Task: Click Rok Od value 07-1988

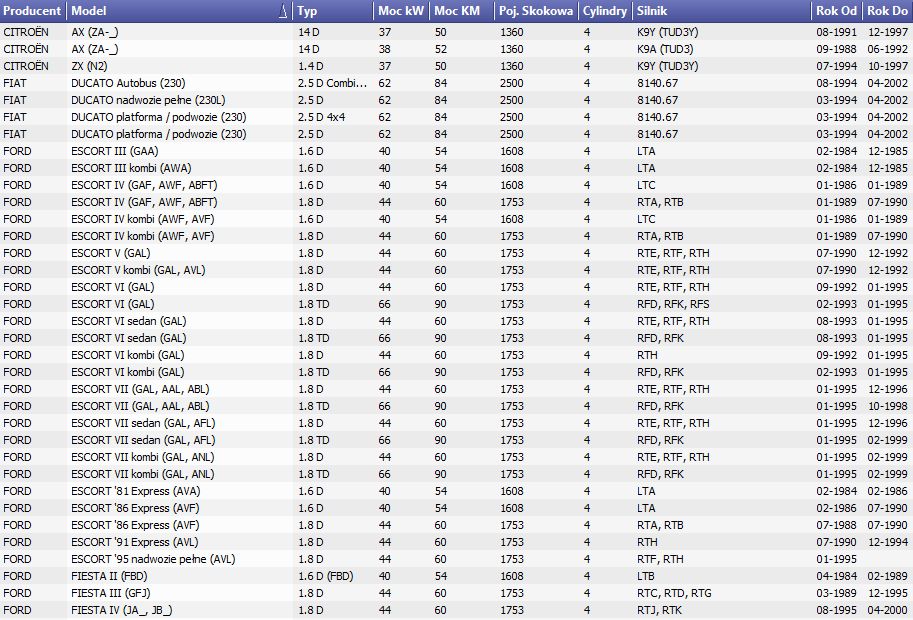Action: click(836, 525)
